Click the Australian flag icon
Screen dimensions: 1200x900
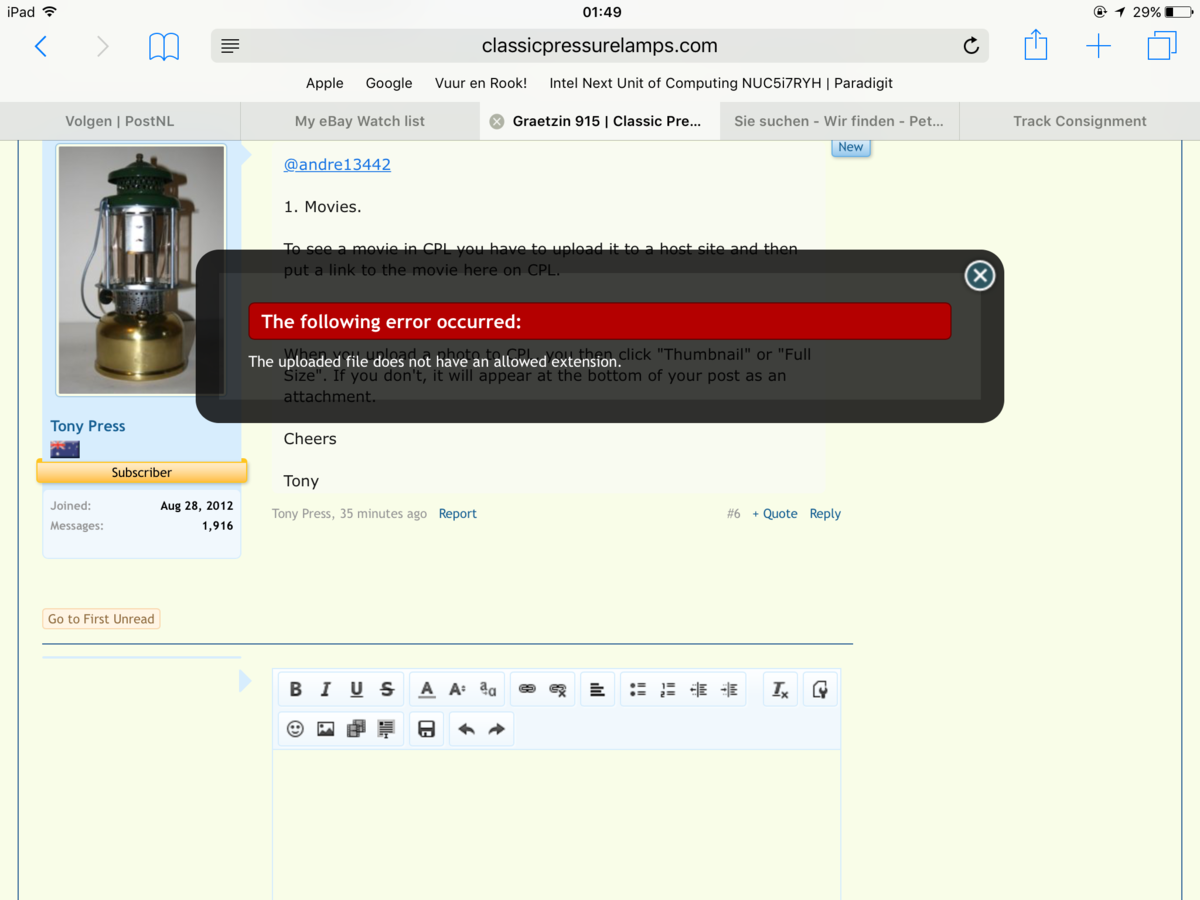click(65, 450)
